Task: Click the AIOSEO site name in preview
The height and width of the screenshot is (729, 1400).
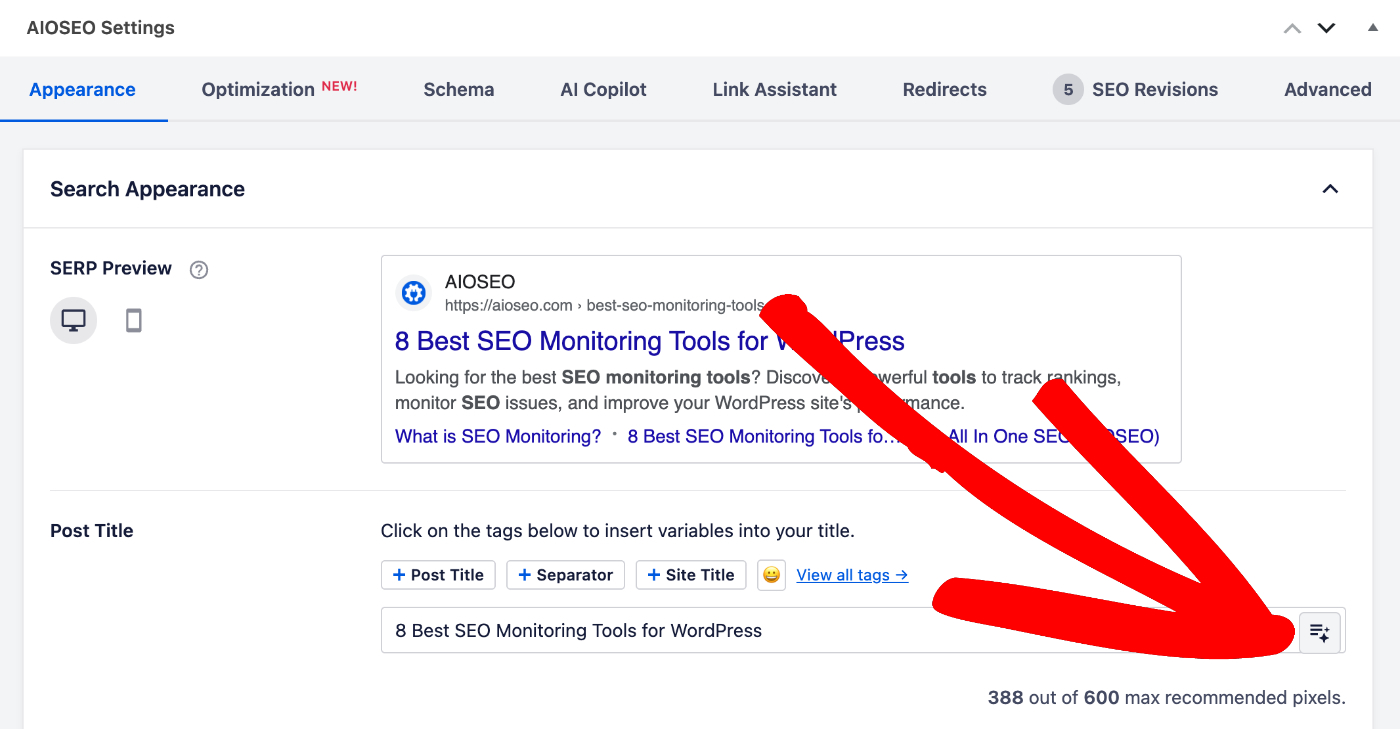Action: pos(480,283)
